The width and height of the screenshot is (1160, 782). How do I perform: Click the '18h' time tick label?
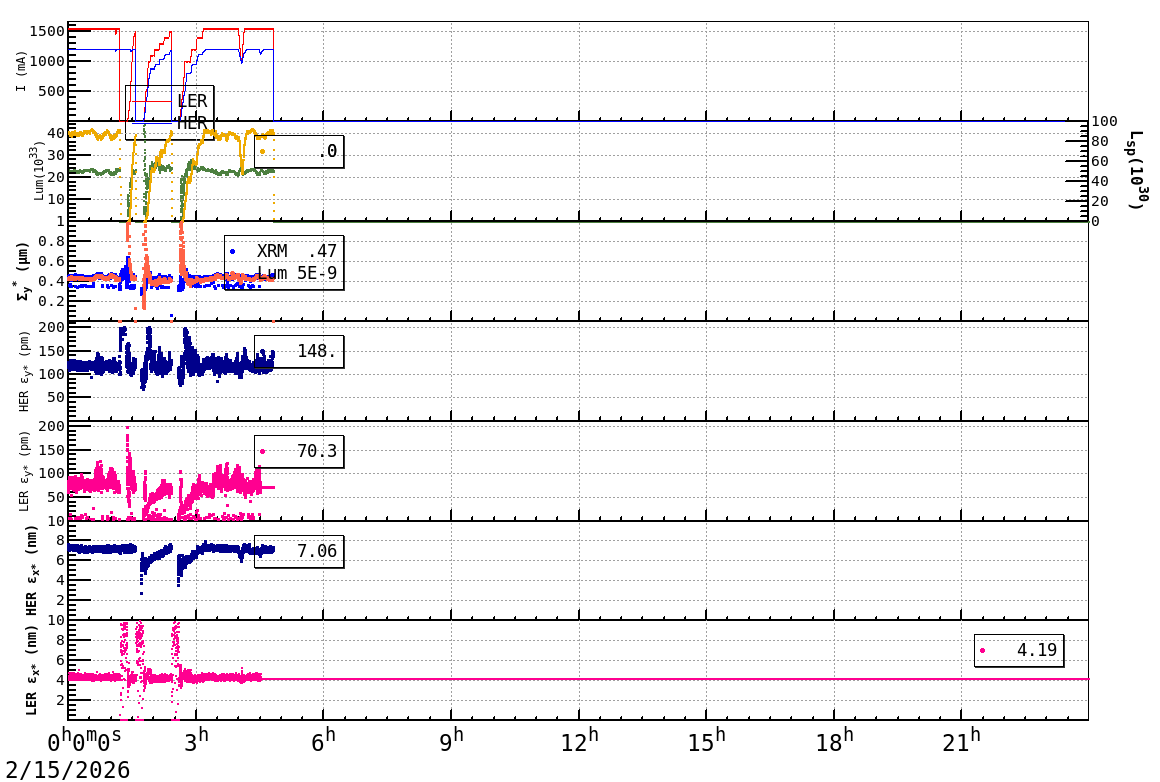coord(834,741)
